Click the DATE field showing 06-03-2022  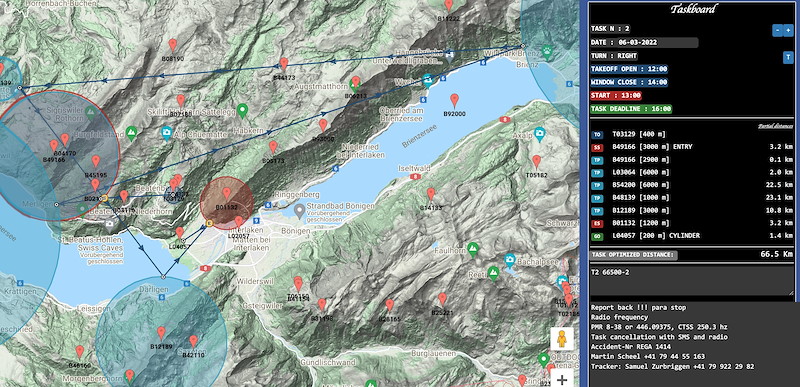[644, 42]
